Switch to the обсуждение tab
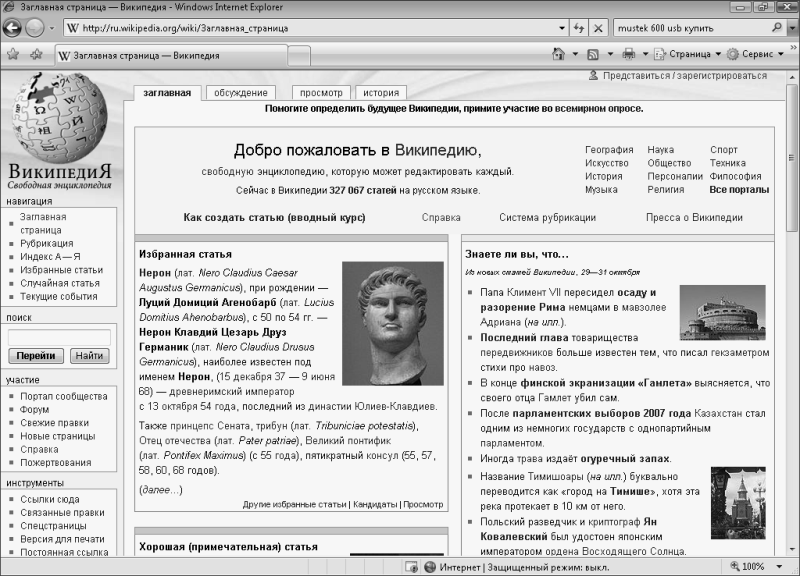 pyautogui.click(x=240, y=93)
